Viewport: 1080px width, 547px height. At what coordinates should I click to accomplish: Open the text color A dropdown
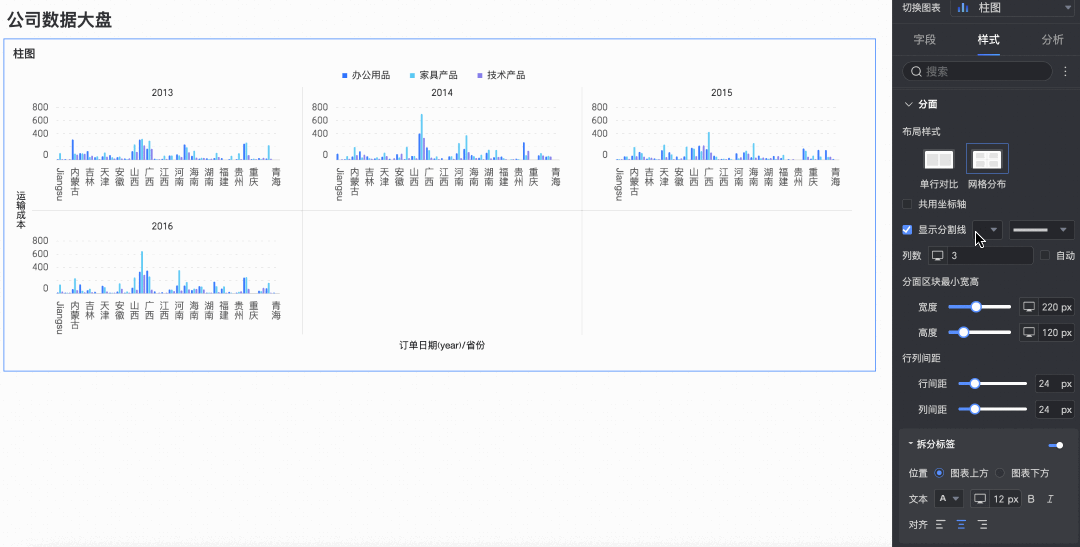[x=949, y=499]
